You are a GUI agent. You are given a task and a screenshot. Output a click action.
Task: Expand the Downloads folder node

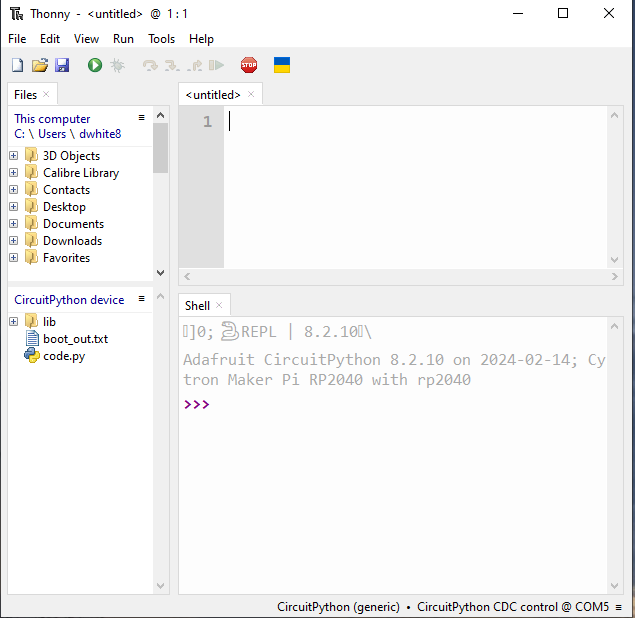coord(13,241)
